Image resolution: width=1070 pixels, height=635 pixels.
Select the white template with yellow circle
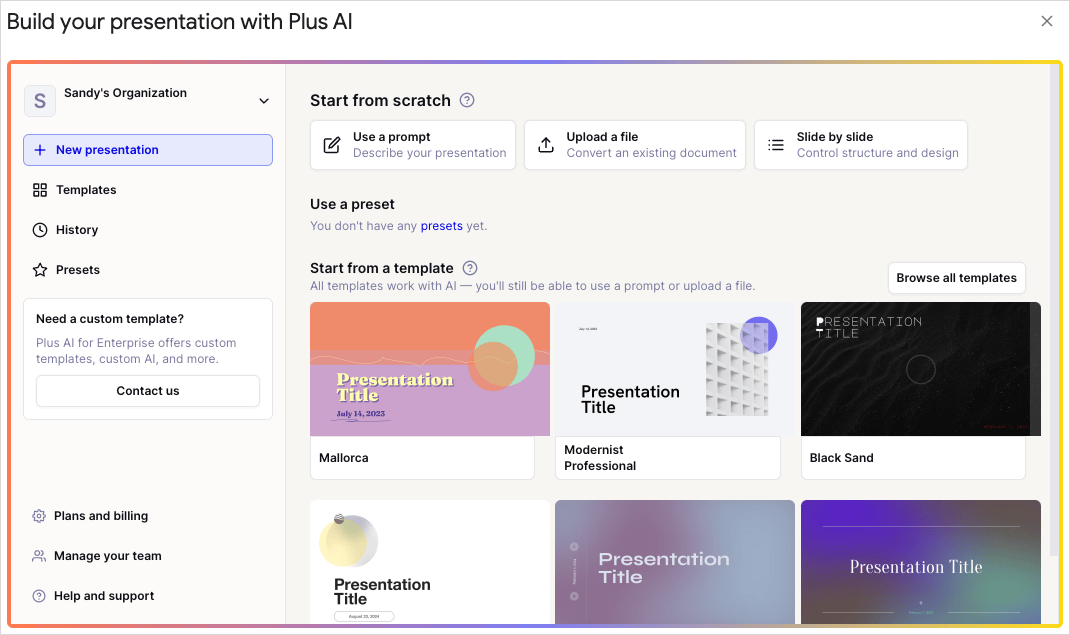(x=430, y=562)
